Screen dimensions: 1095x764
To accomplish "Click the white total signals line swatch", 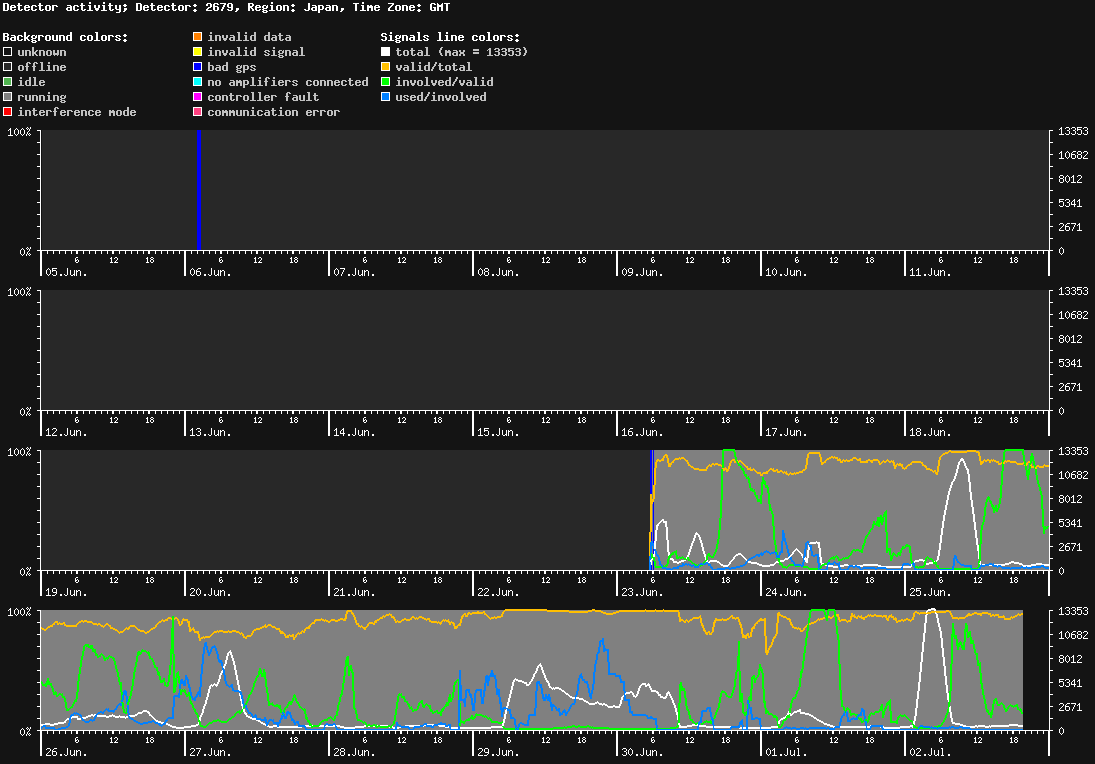I will click(x=385, y=52).
